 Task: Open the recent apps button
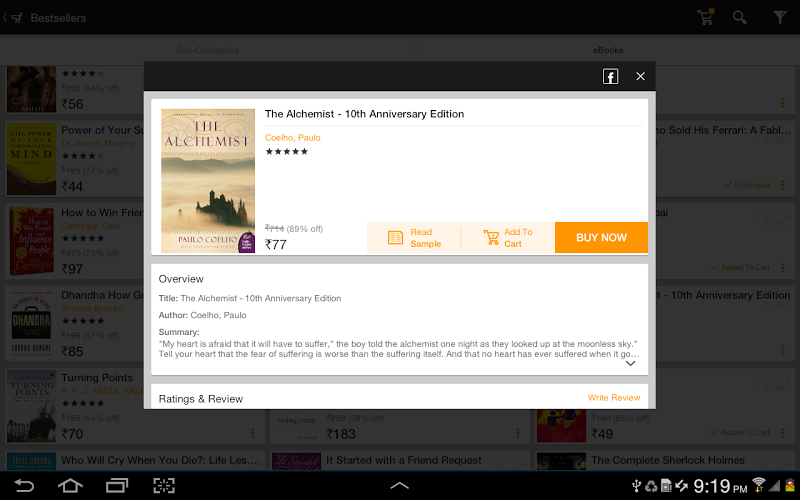117,485
